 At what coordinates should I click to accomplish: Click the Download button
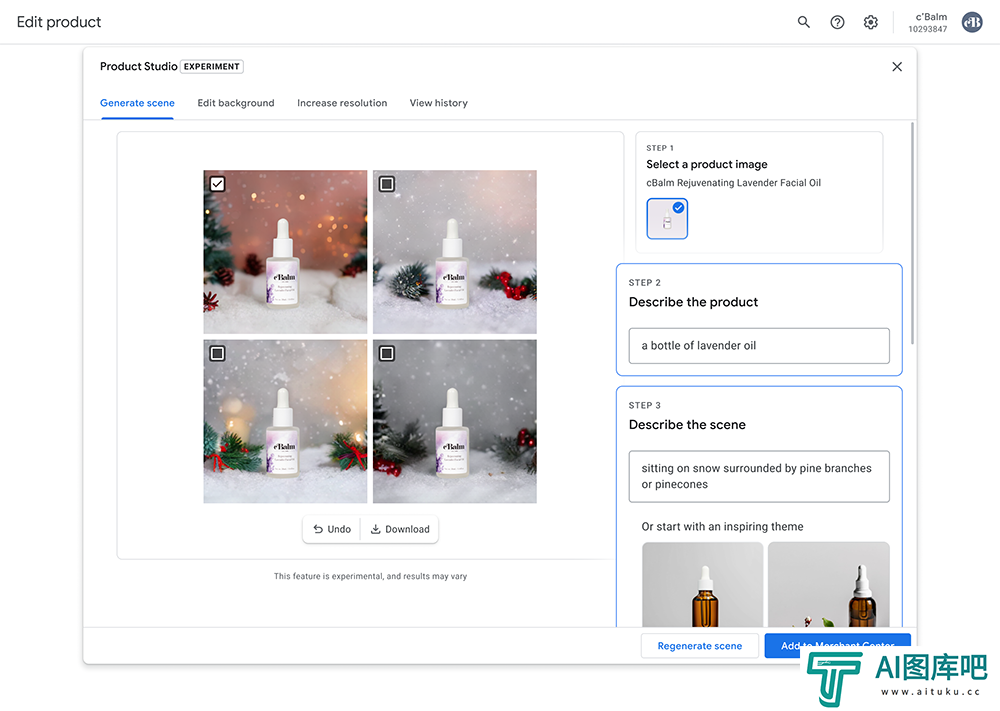click(401, 529)
